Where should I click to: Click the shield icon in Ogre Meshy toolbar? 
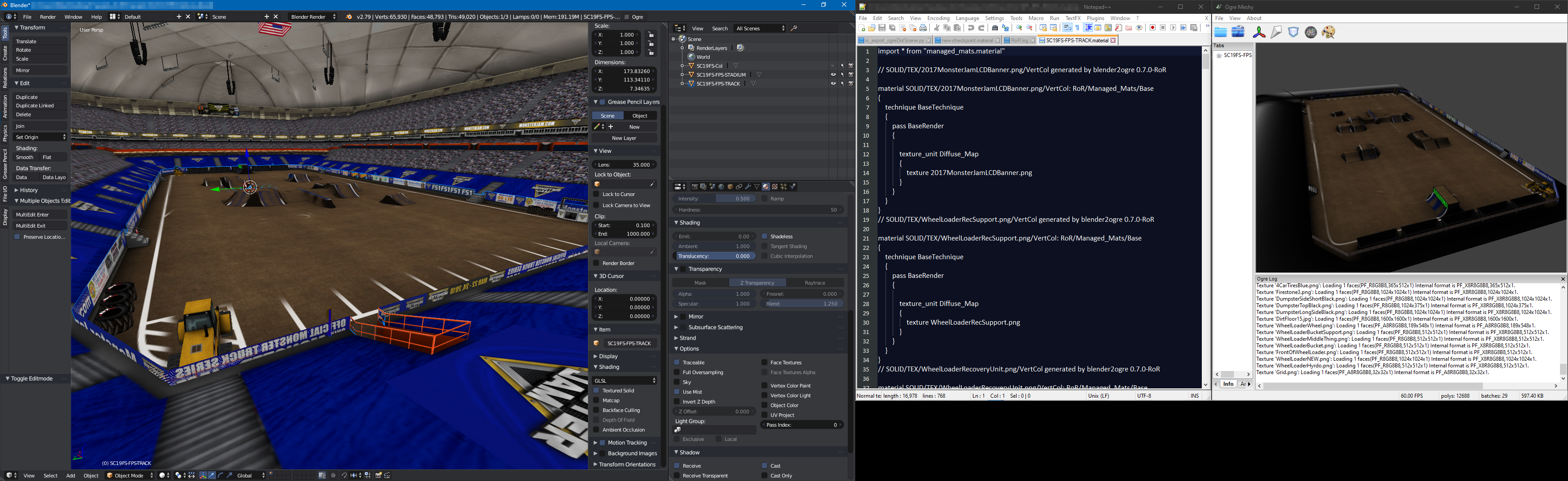pyautogui.click(x=1294, y=32)
